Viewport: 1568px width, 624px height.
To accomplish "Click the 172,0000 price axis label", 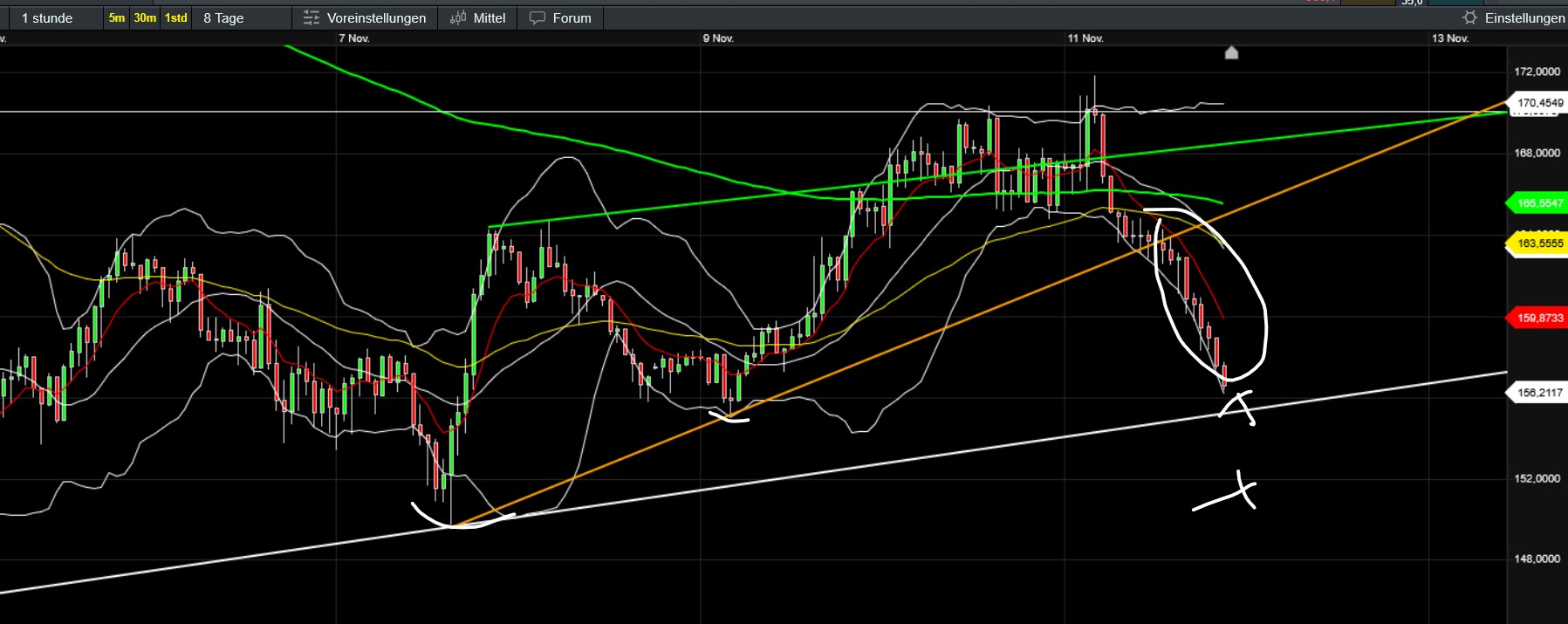I will tap(1537, 72).
